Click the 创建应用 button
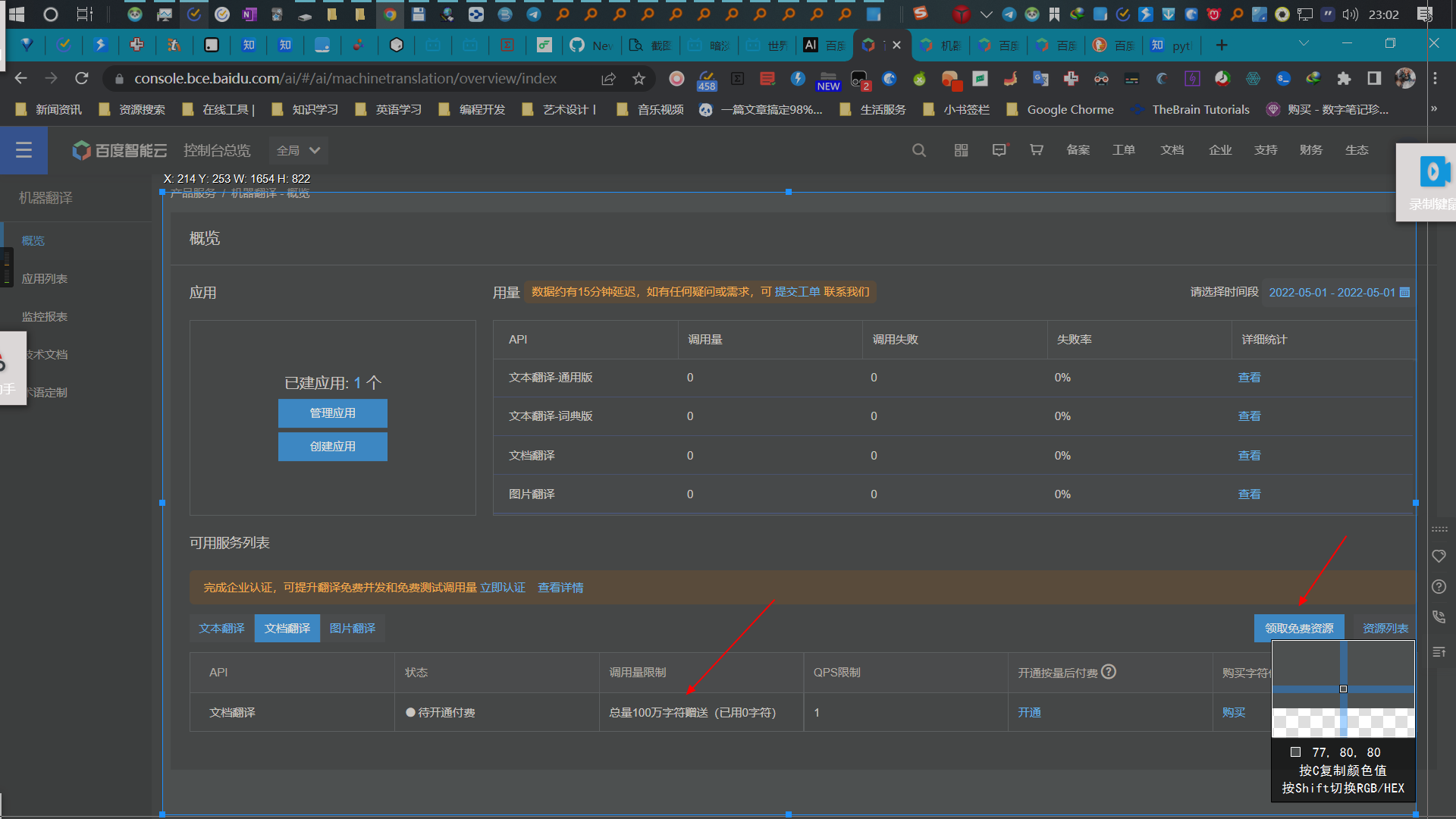Viewport: 1456px width, 819px height. (333, 446)
